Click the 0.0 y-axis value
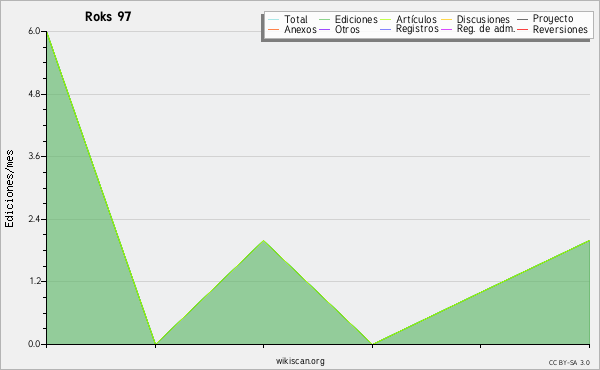 tap(34, 344)
